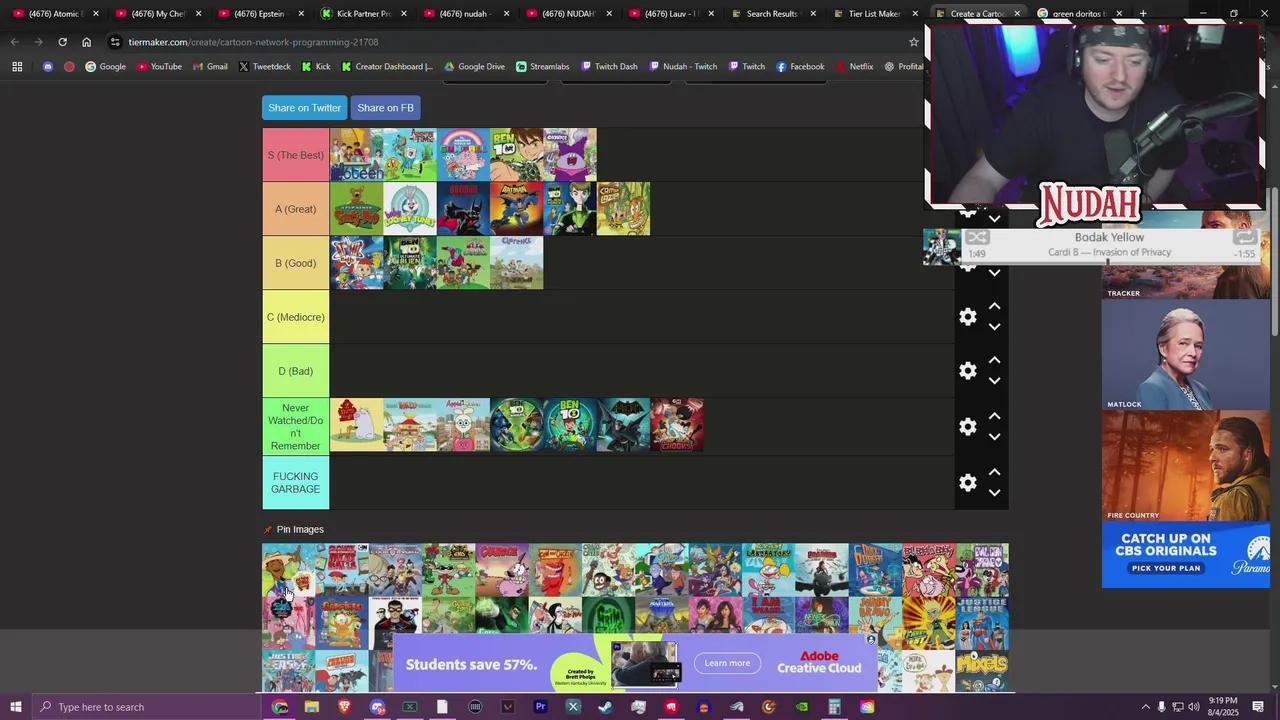Open notification center icon in tray
Screen dimensions: 1280x720
point(1260,707)
